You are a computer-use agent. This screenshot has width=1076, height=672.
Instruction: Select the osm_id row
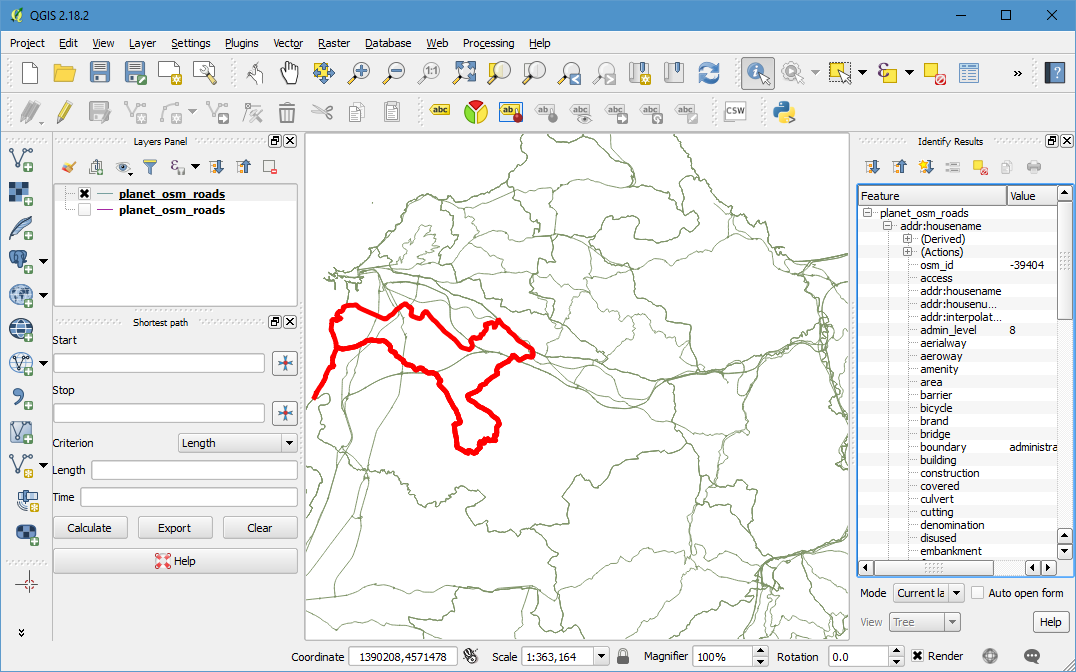tap(957, 265)
